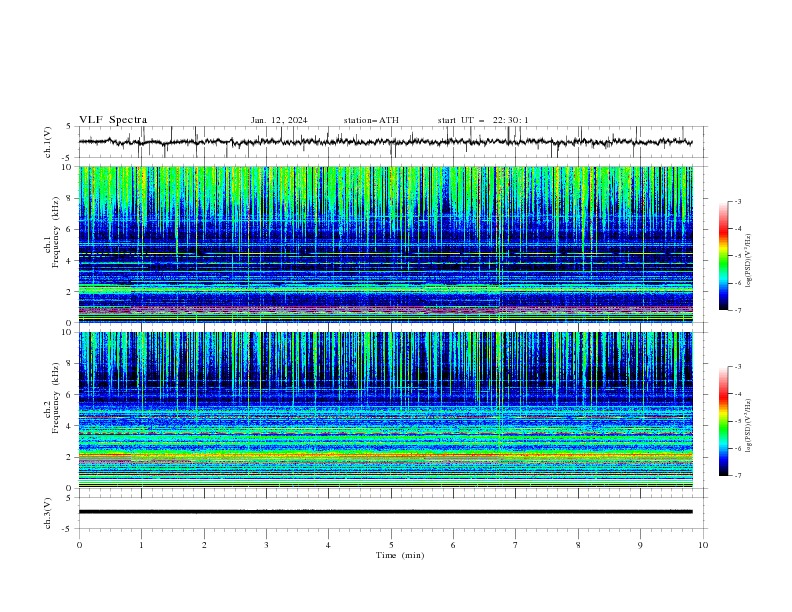Click the "-3" tick on the ch.1 color bar
Image resolution: width=792 pixels, height=612 pixels.
pyautogui.click(x=738, y=201)
